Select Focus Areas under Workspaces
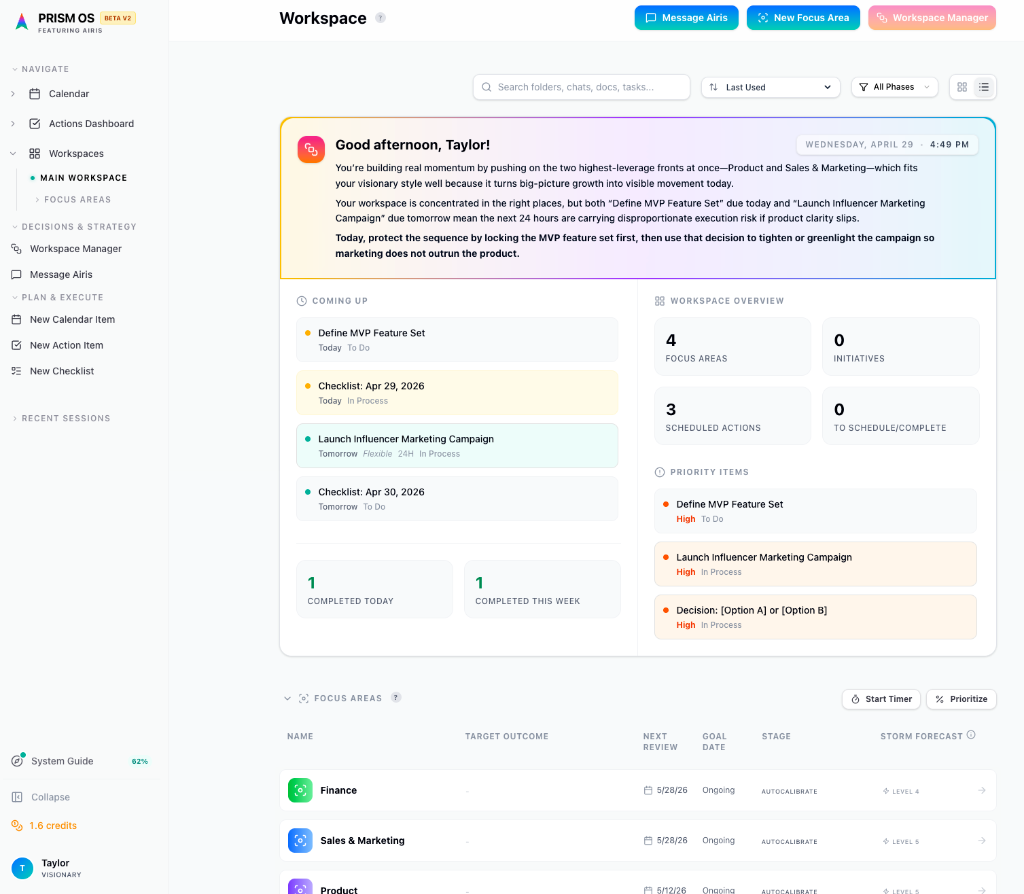Image resolution: width=1024 pixels, height=894 pixels. 77,200
